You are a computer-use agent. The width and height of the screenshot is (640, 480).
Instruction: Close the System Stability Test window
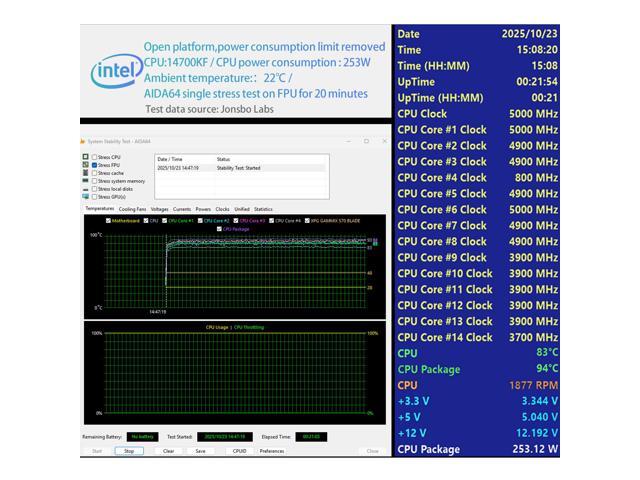(x=384, y=141)
